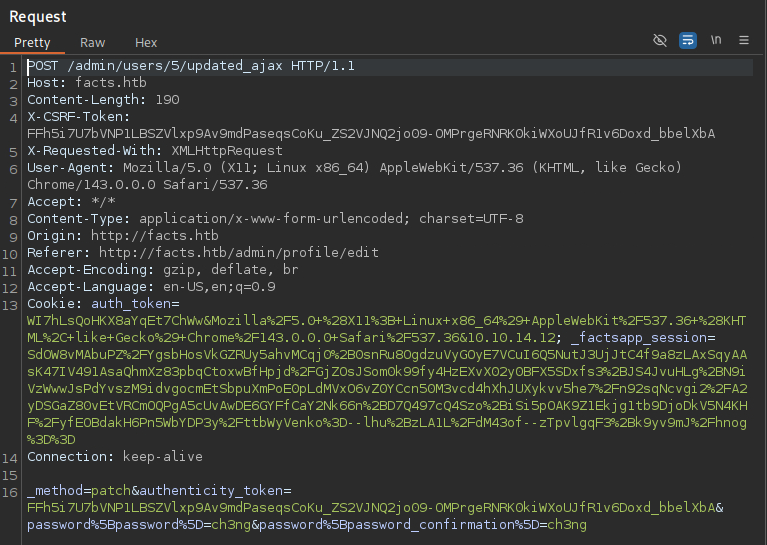Toggle the \n newline display button
Viewport: 767px width, 545px height.
click(716, 40)
